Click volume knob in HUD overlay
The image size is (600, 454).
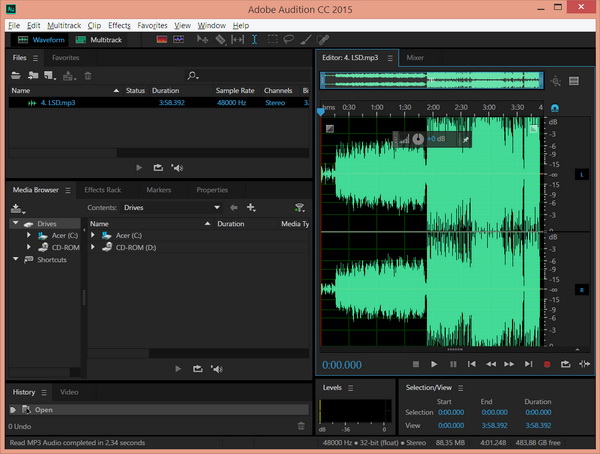pos(418,139)
